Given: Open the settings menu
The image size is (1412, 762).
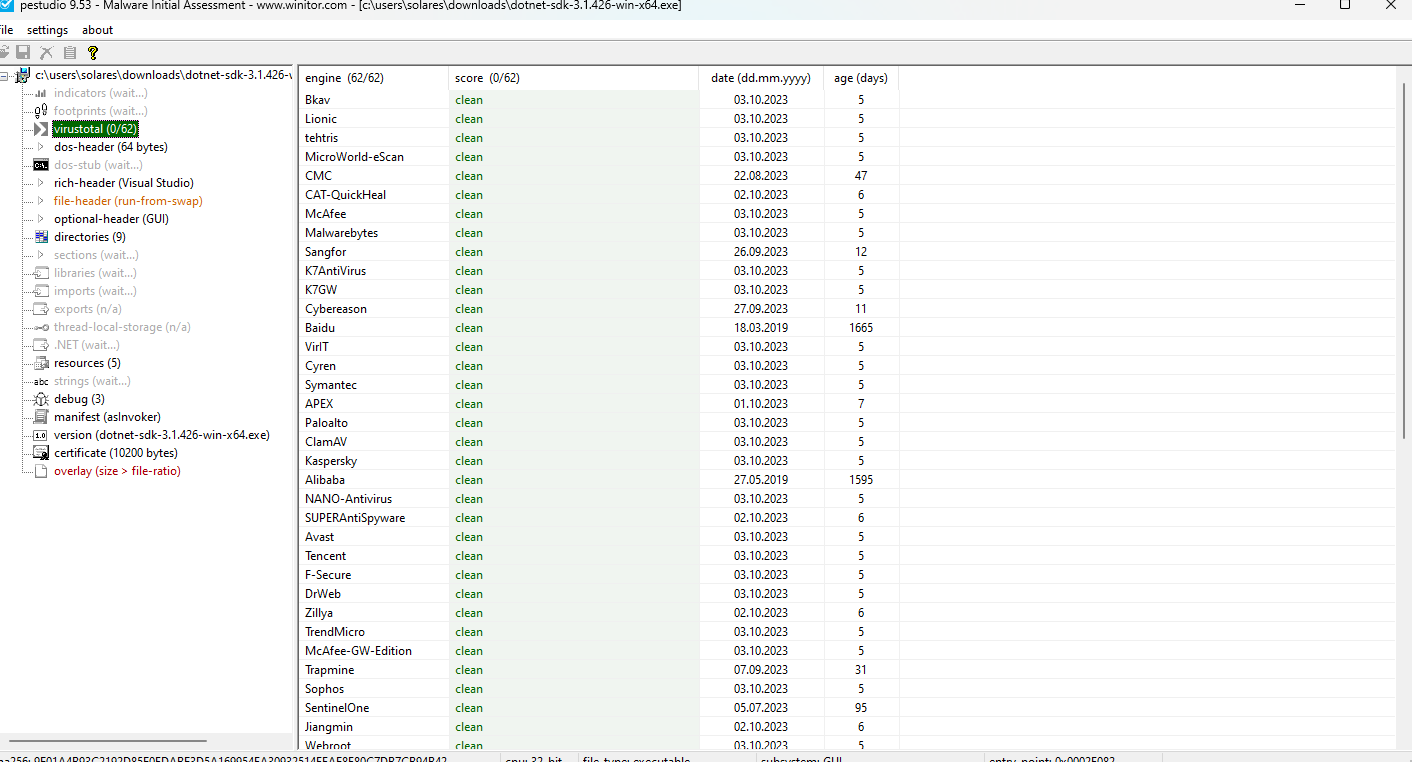Looking at the screenshot, I should 47,30.
